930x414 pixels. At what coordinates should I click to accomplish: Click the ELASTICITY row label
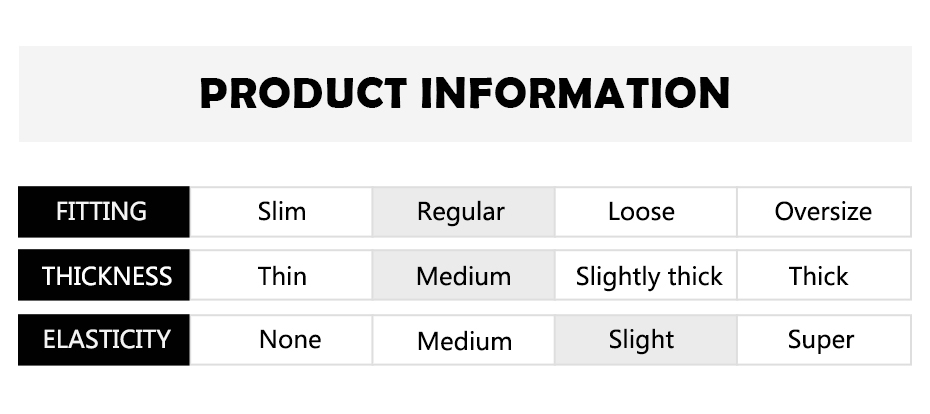pos(106,340)
